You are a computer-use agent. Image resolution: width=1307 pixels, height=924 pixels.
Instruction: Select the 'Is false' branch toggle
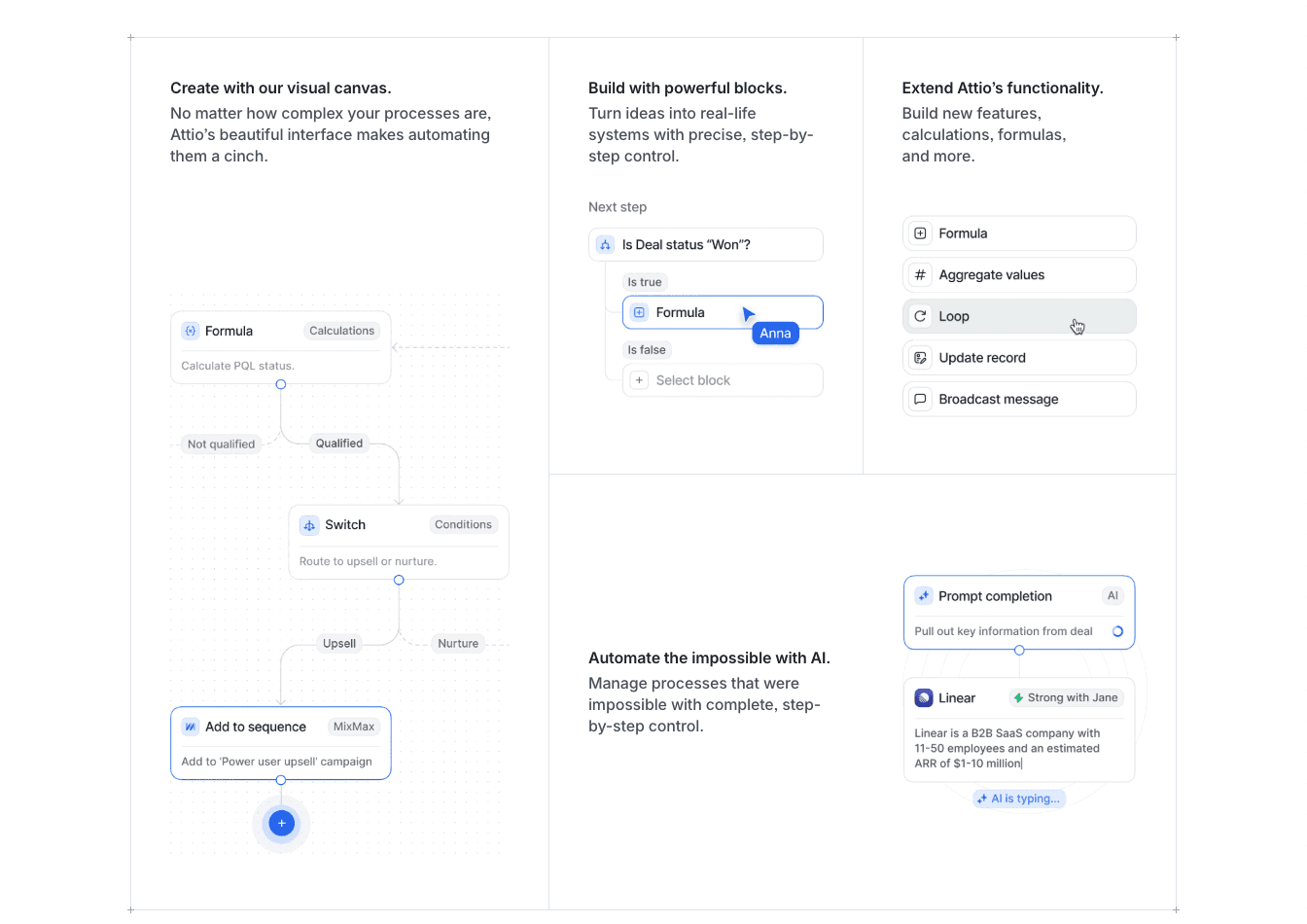point(646,349)
